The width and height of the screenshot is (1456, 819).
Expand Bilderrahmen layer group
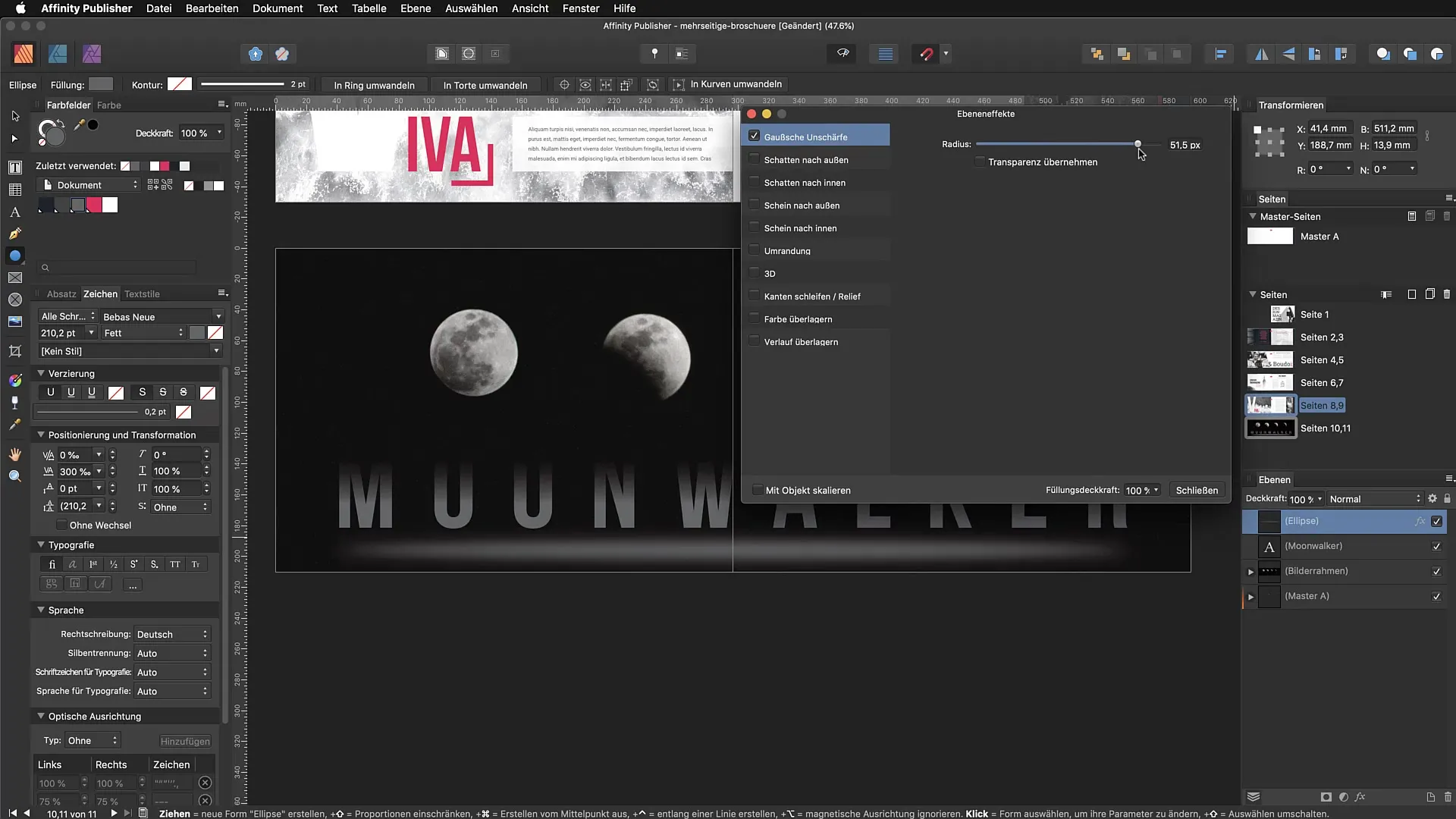click(1251, 572)
